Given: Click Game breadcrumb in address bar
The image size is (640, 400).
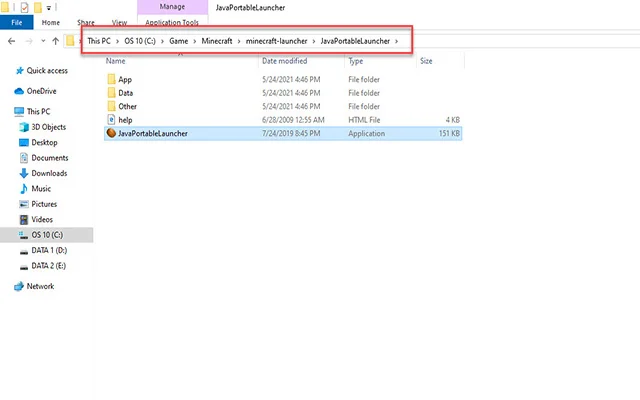Looking at the screenshot, I should [179, 41].
